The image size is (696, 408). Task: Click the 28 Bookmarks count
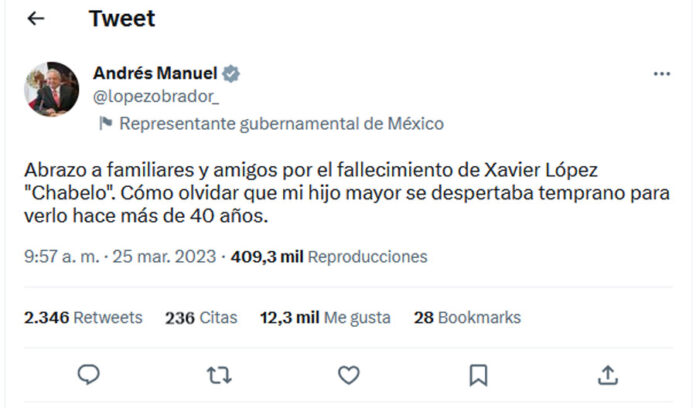467,317
